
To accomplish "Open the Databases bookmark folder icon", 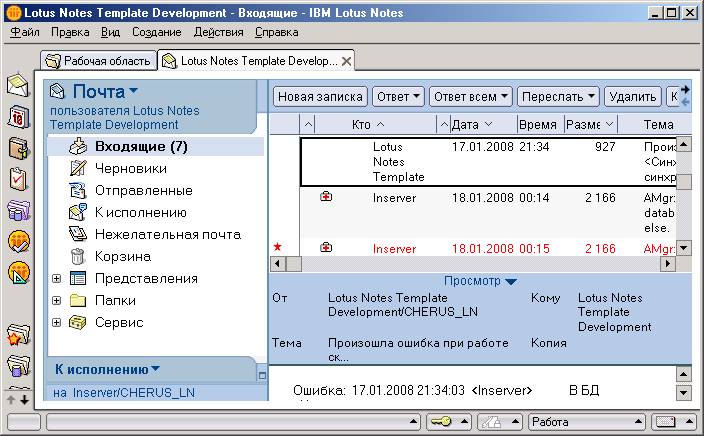I will (18, 365).
